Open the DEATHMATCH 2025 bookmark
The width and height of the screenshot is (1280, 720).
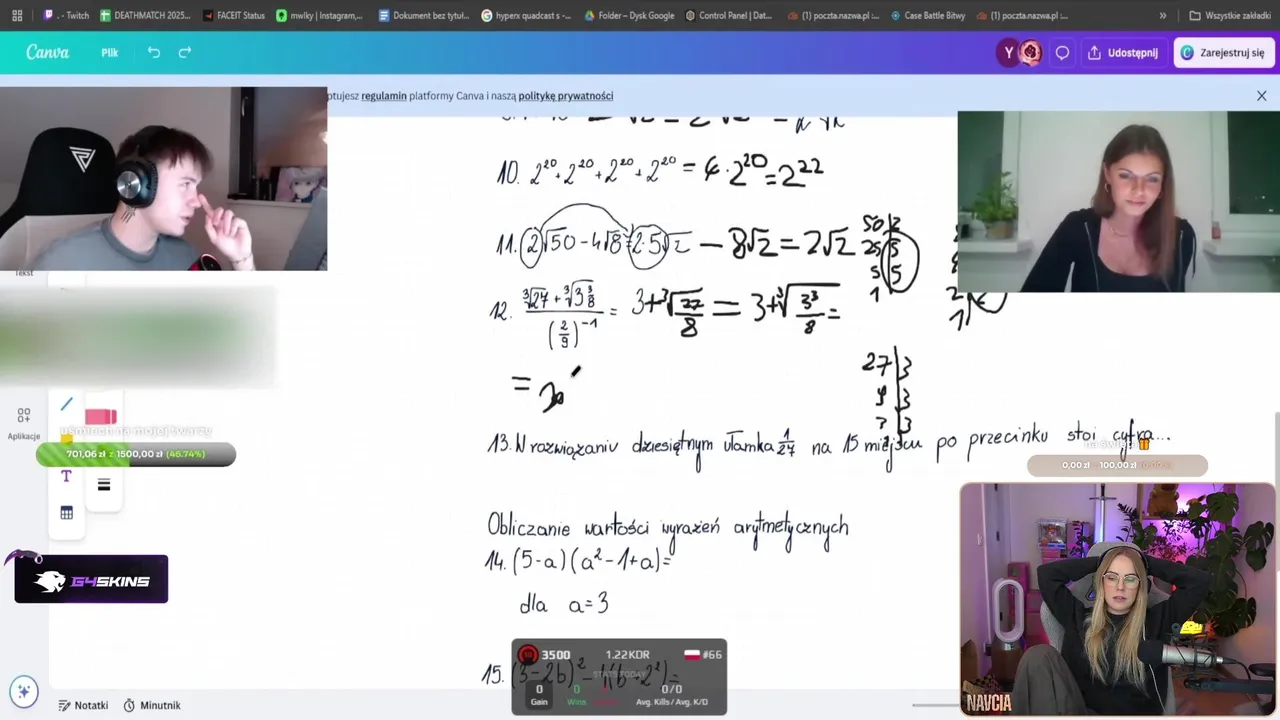click(144, 16)
